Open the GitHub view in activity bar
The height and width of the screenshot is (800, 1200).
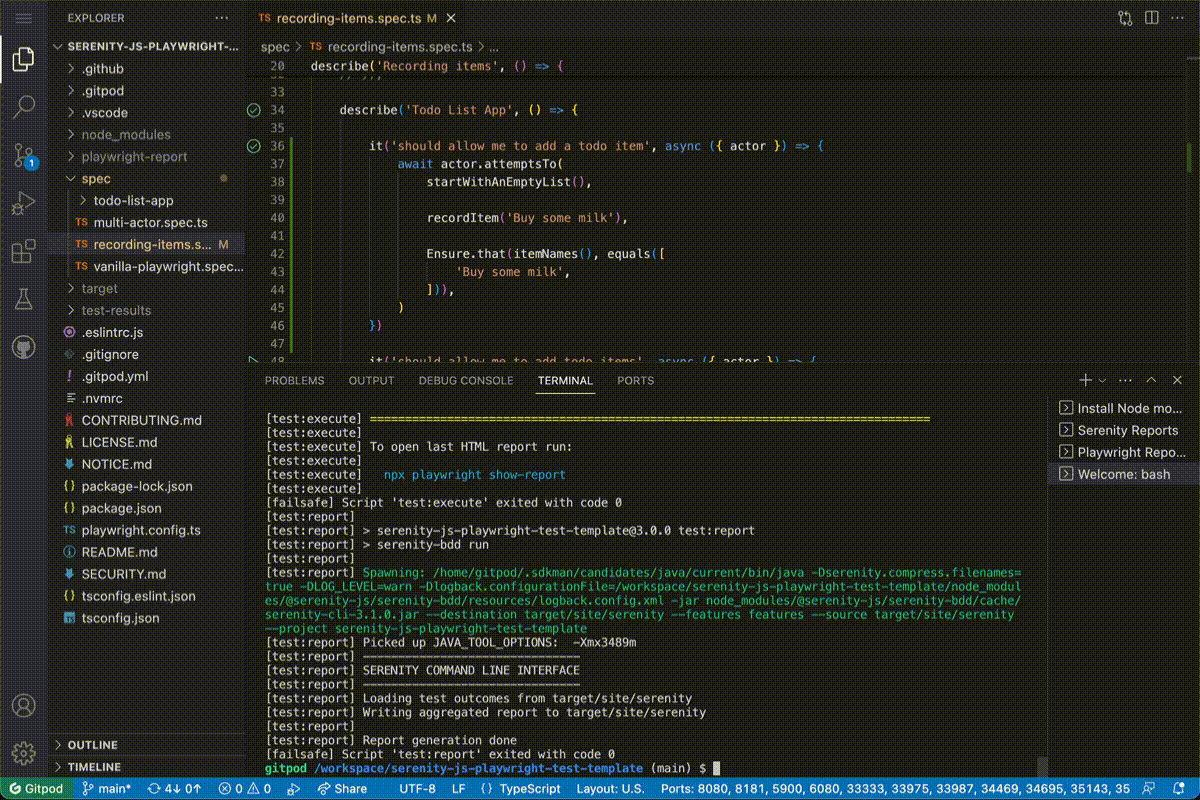(24, 347)
